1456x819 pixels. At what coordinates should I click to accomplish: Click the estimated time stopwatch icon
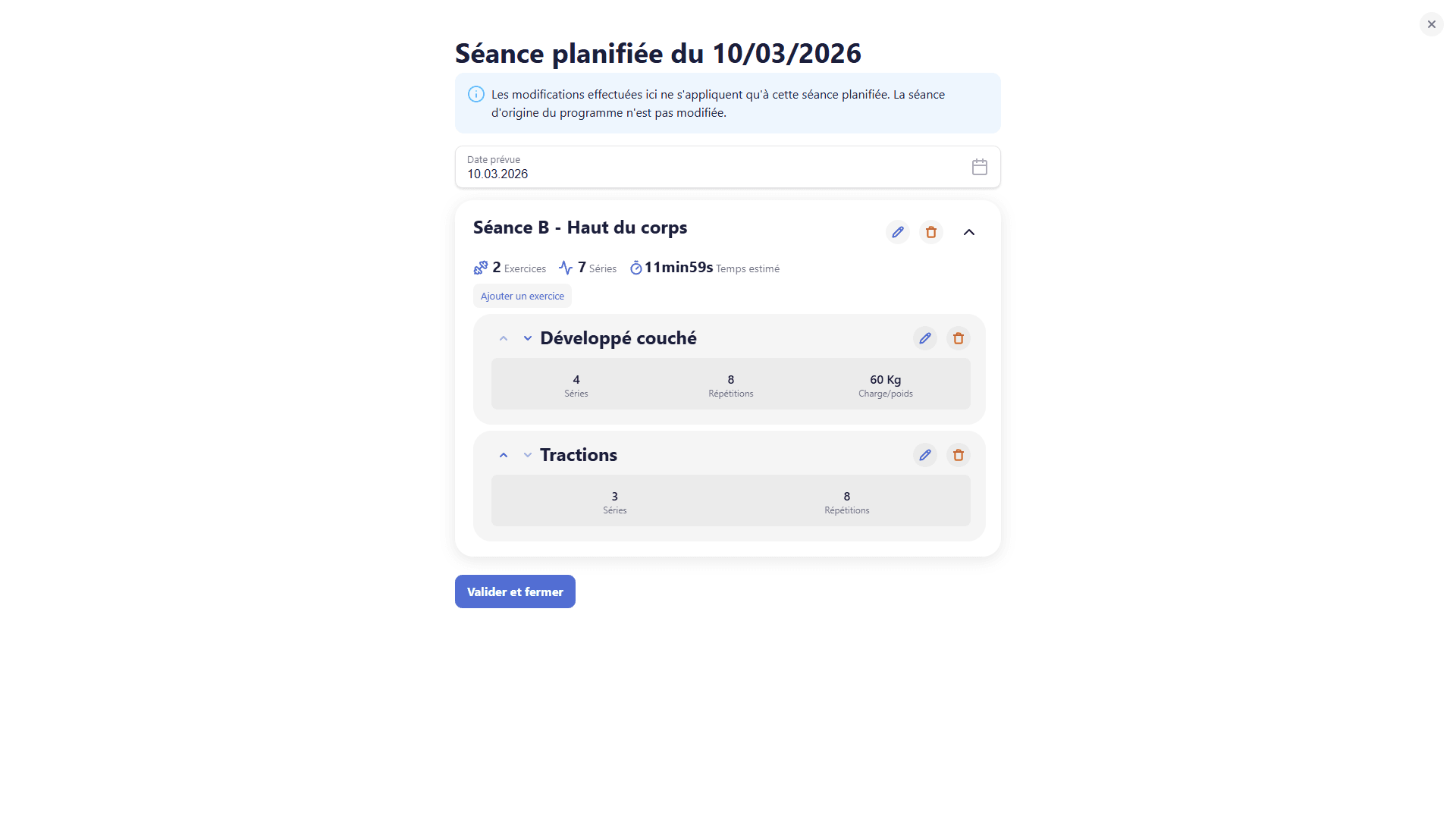635,268
